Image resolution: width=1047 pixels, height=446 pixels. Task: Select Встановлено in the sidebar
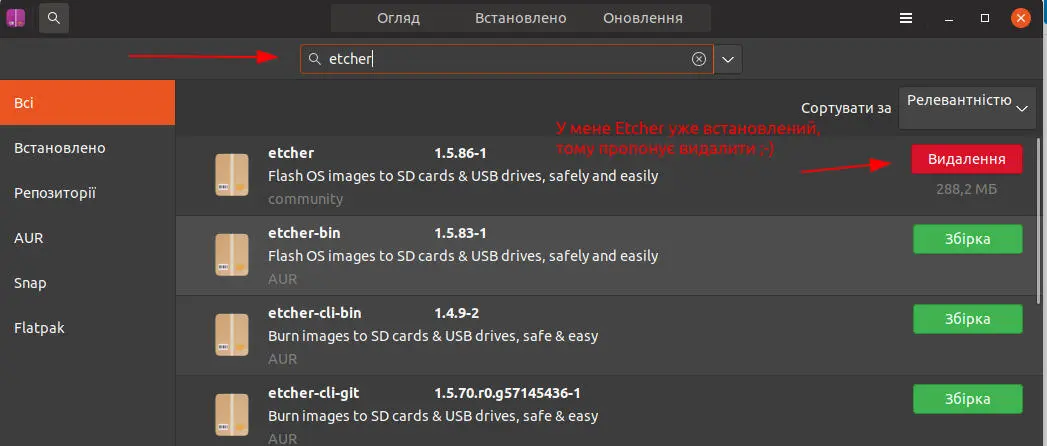coord(87,148)
